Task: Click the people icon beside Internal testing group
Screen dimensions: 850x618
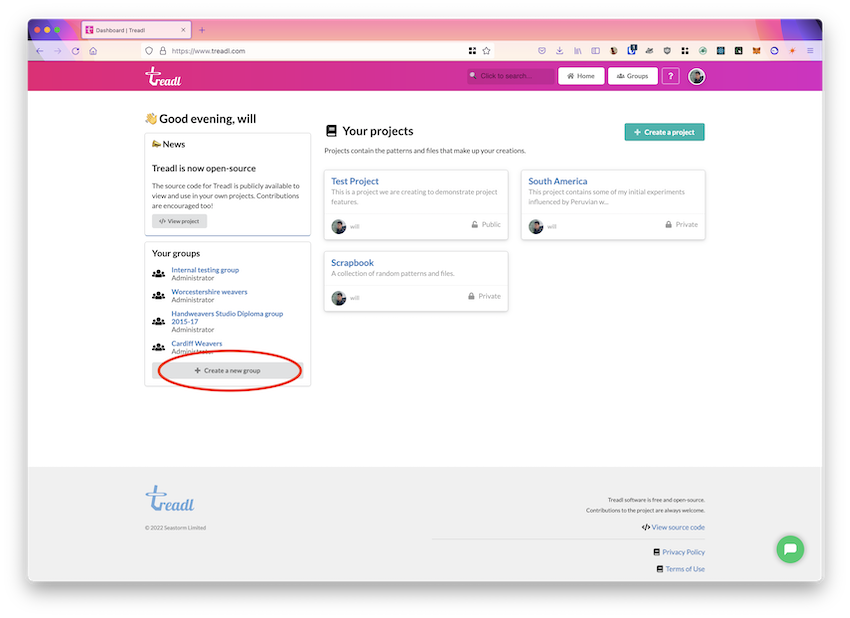Action: (158, 274)
